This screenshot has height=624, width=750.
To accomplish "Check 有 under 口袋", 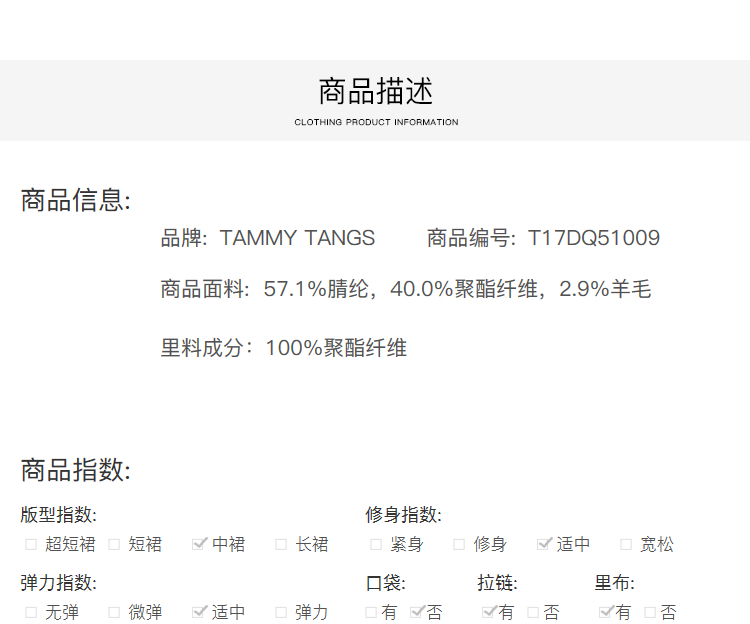I will pos(371,612).
